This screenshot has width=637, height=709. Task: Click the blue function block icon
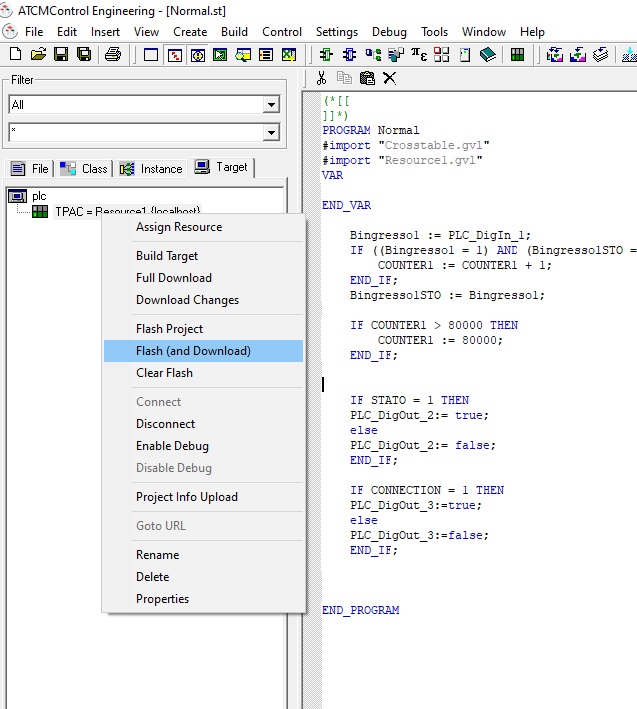click(349, 55)
